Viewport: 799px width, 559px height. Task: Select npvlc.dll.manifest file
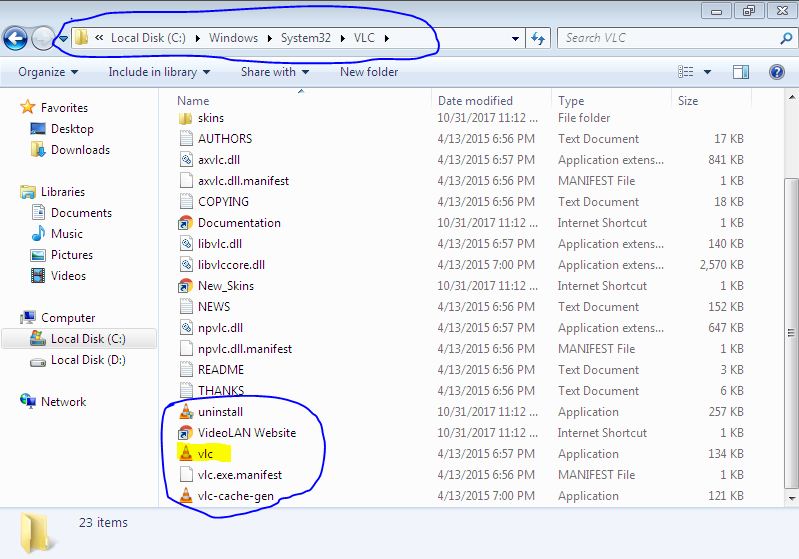245,349
